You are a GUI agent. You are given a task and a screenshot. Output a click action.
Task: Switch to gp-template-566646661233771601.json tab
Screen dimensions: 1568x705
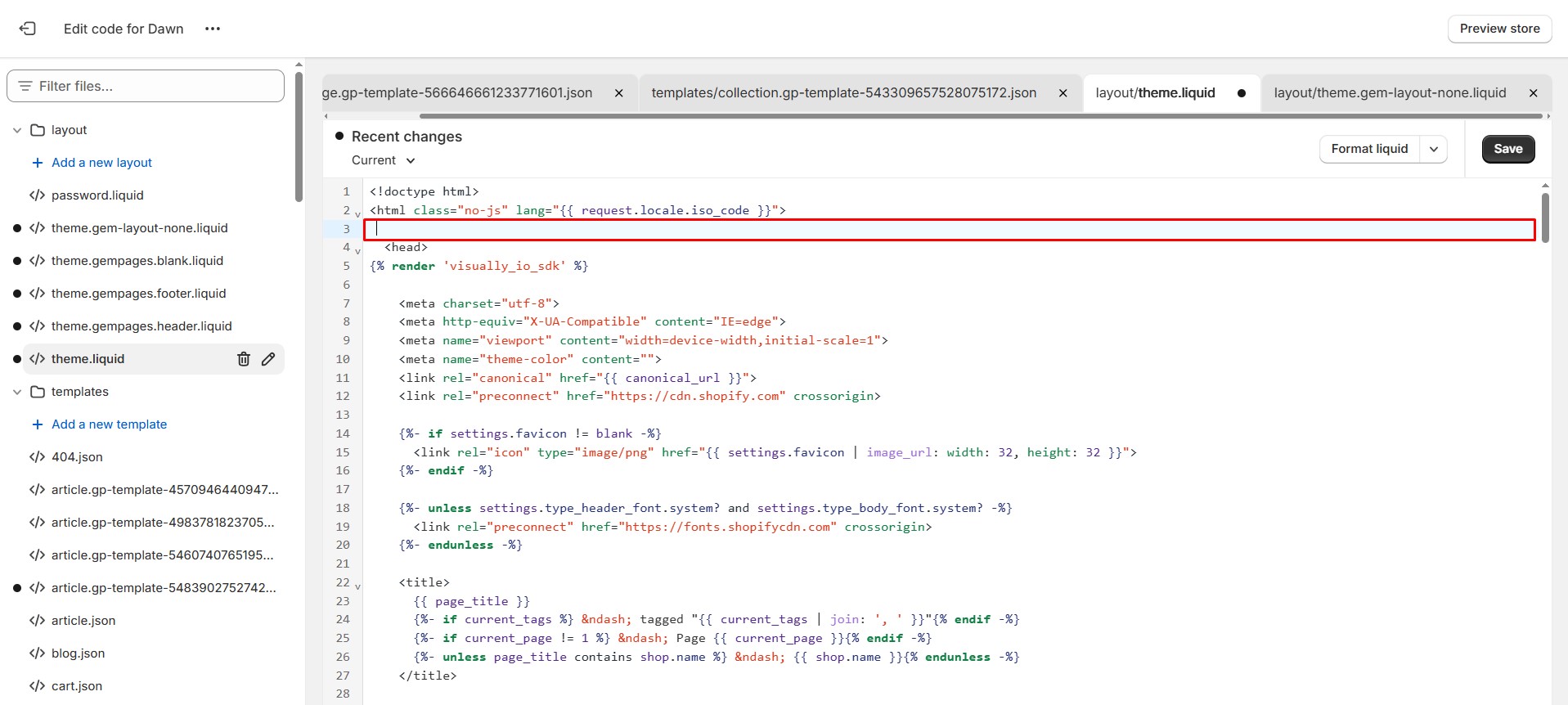point(458,93)
